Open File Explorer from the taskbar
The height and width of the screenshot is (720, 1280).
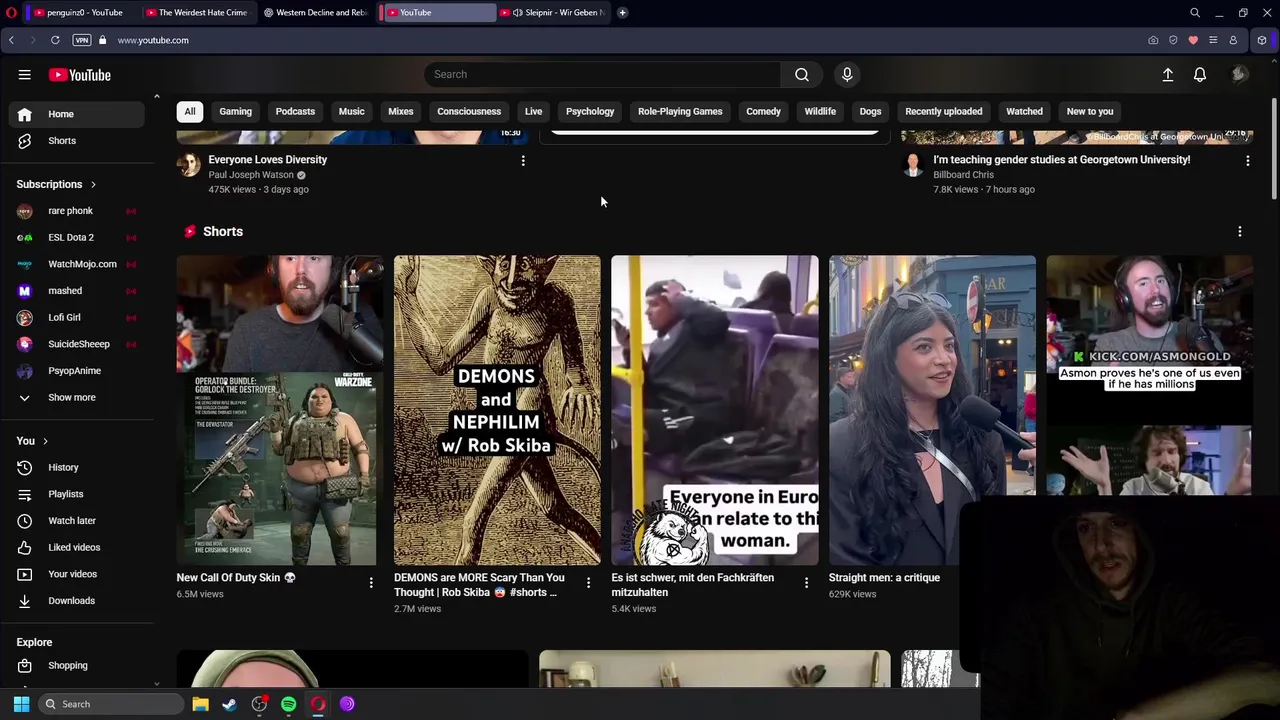[200, 704]
